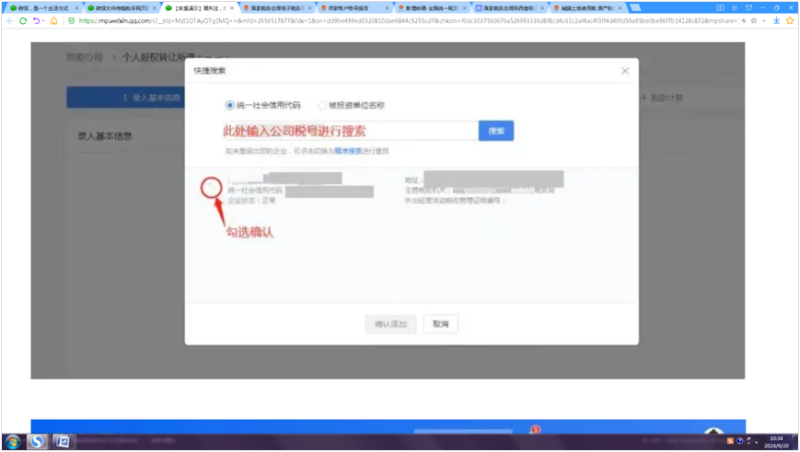Click the company tax number search field
800x452 pixels.
point(349,131)
